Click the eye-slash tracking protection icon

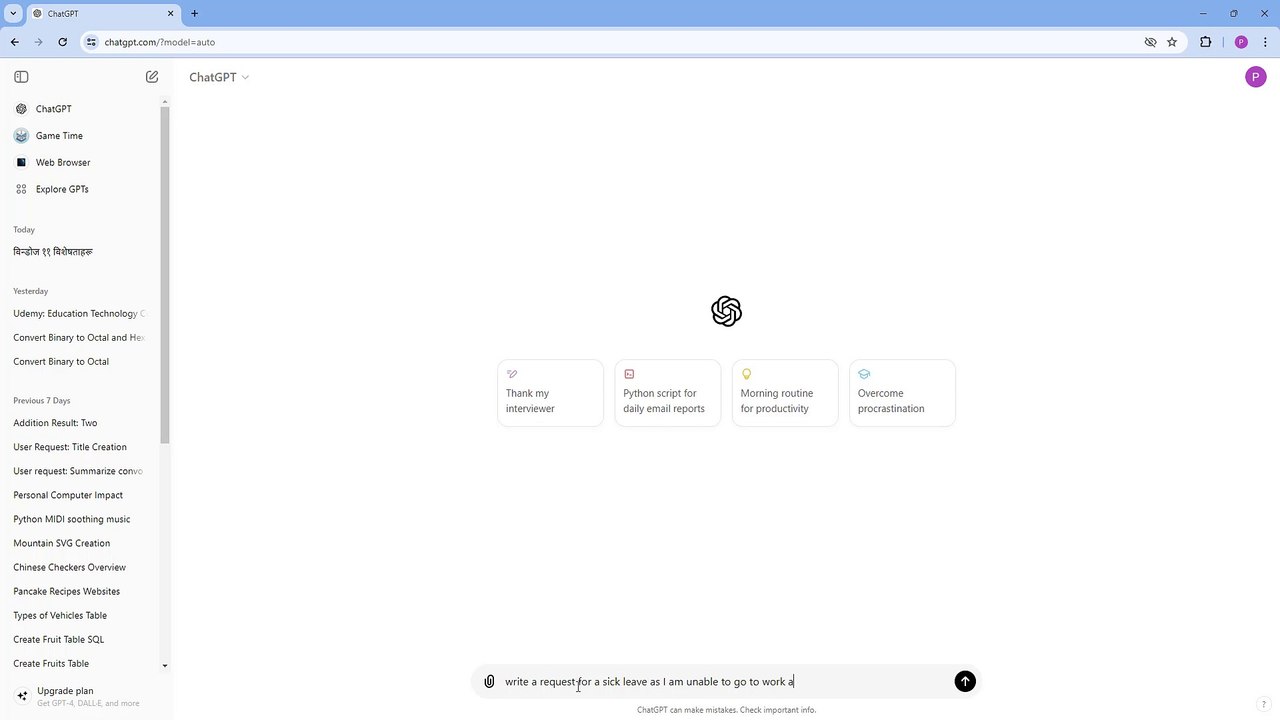coord(1150,42)
